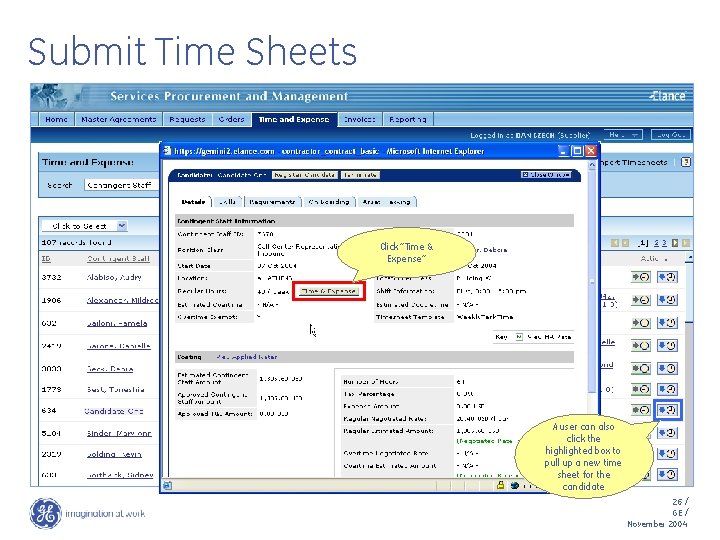Click green timesheet icon for row 634
Screen dimensions: 720x540
point(641,410)
